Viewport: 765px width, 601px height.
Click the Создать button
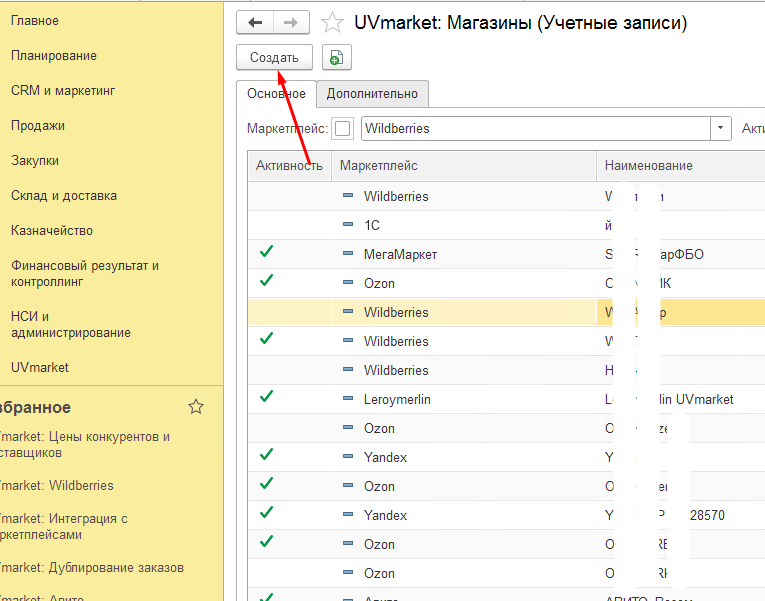(274, 58)
